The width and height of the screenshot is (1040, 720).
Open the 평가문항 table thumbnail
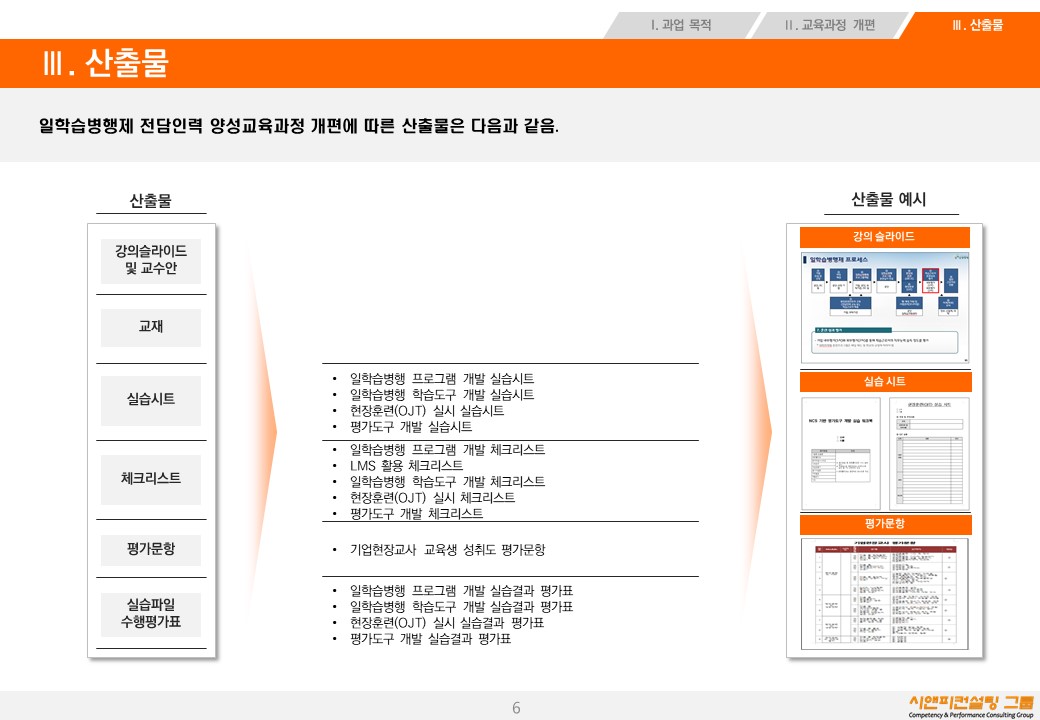(x=884, y=594)
